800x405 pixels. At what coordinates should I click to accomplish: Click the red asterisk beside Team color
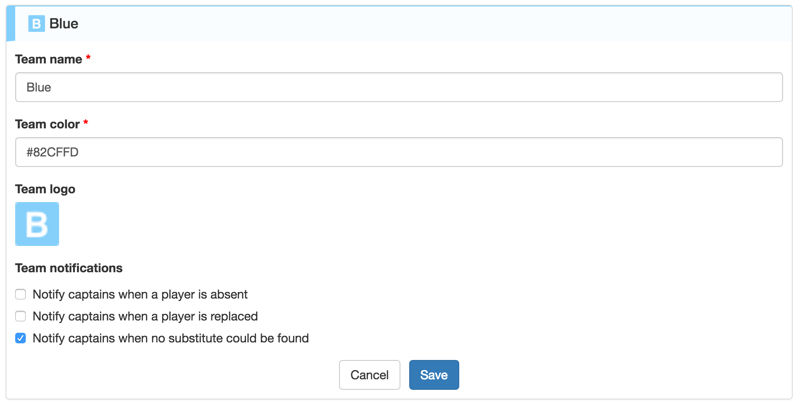coord(86,122)
